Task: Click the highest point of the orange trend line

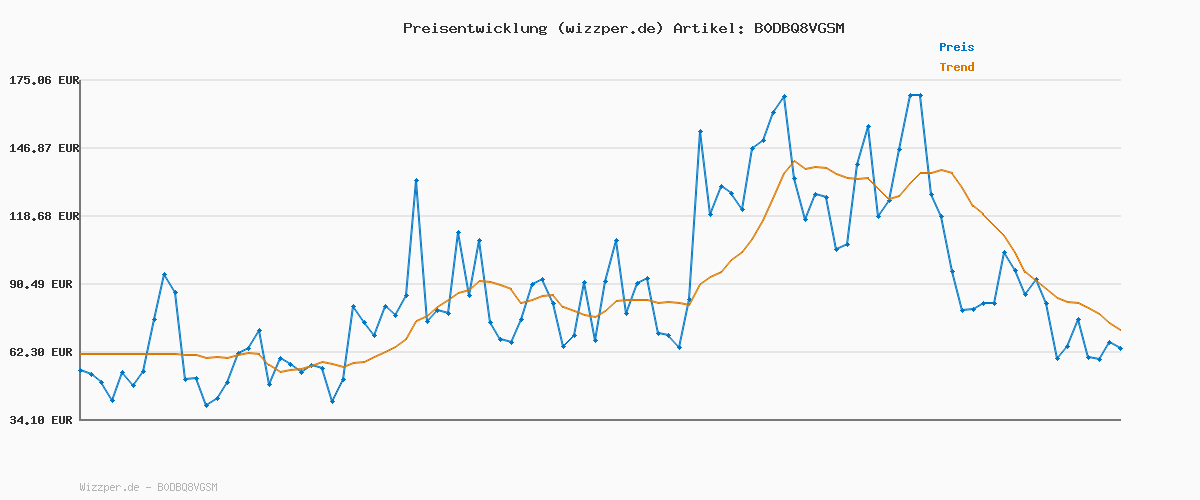Action: (x=794, y=161)
